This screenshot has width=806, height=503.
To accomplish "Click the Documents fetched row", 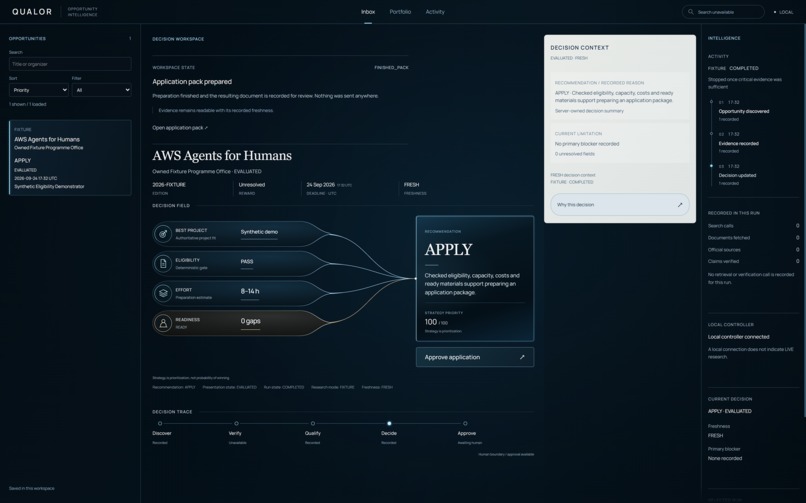I will 754,238.
